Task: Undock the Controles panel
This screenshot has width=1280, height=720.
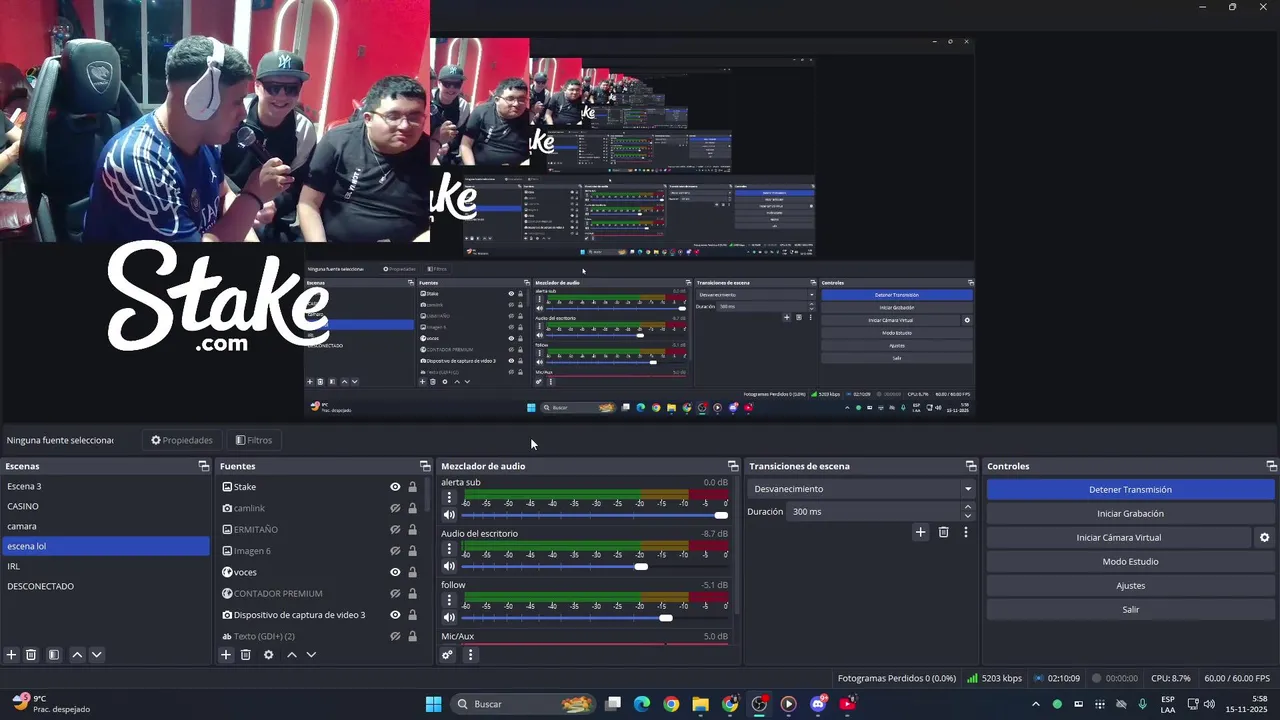Action: 1272,466
